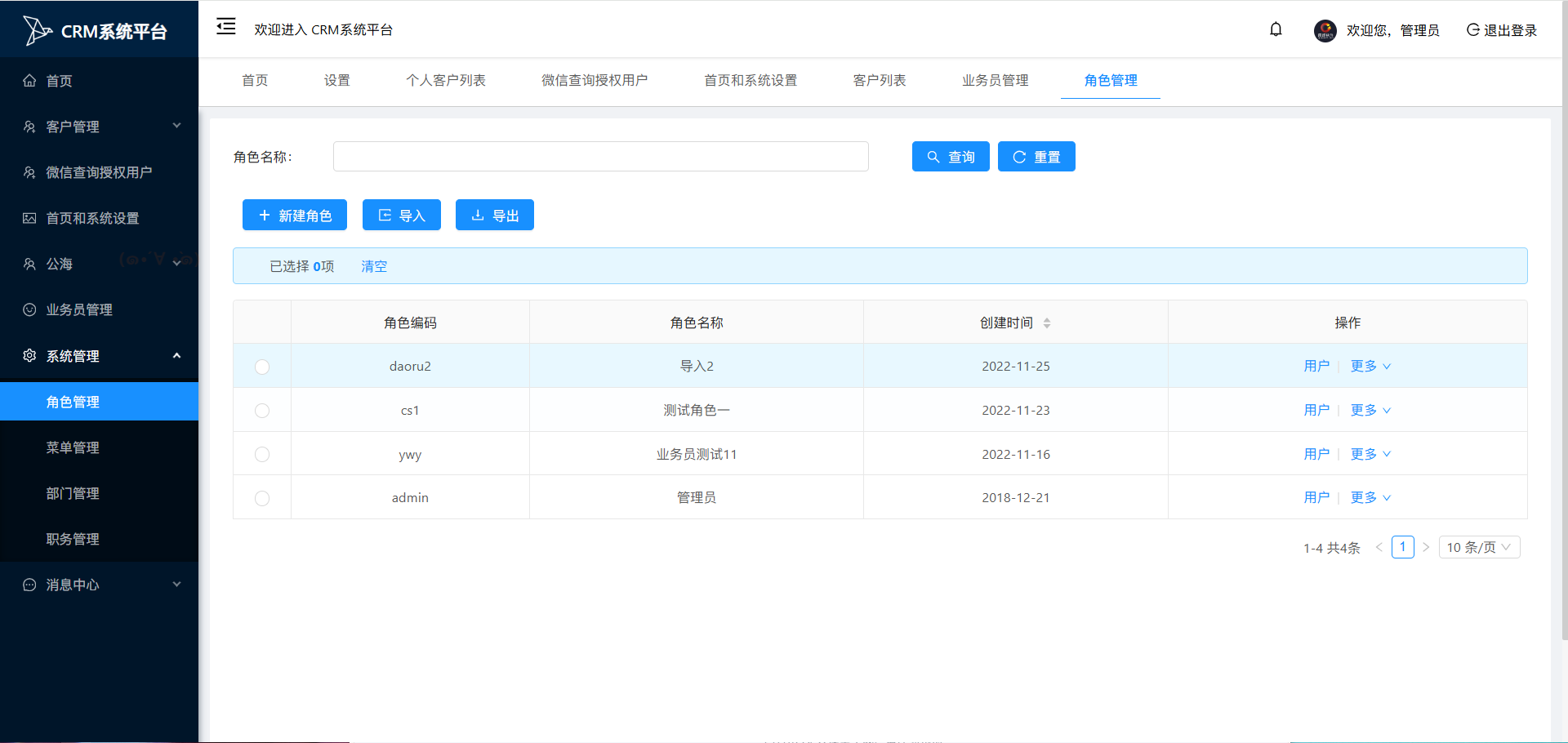The height and width of the screenshot is (743, 1568).
Task: Open notifications via the bell icon
Action: pyautogui.click(x=1276, y=29)
